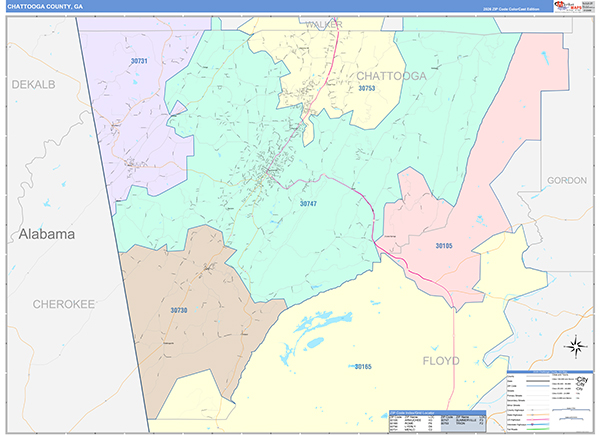Click the TRION row in the ZIP index
The height and width of the screenshot is (435, 600).
click(x=463, y=424)
